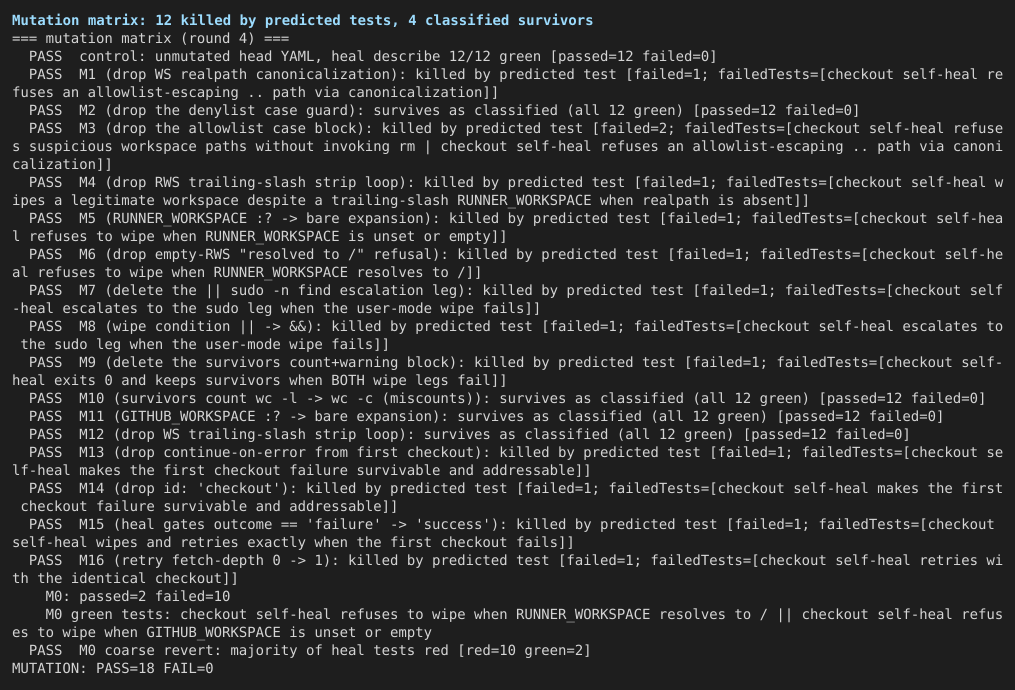Viewport: 1015px width, 690px height.
Task: Click the blue Mutation matrix summary heading
Action: coord(302,20)
